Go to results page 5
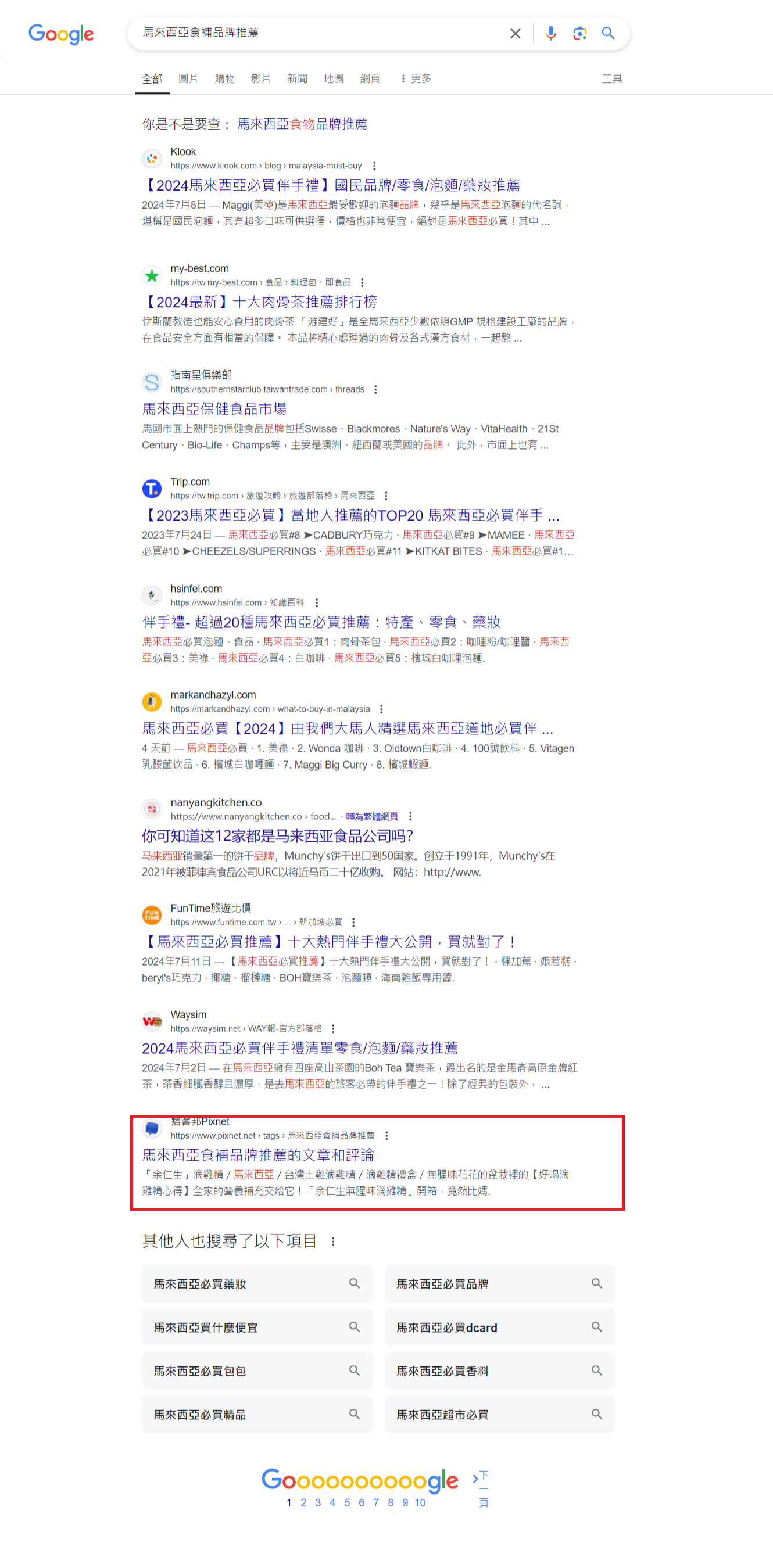 point(346,1502)
